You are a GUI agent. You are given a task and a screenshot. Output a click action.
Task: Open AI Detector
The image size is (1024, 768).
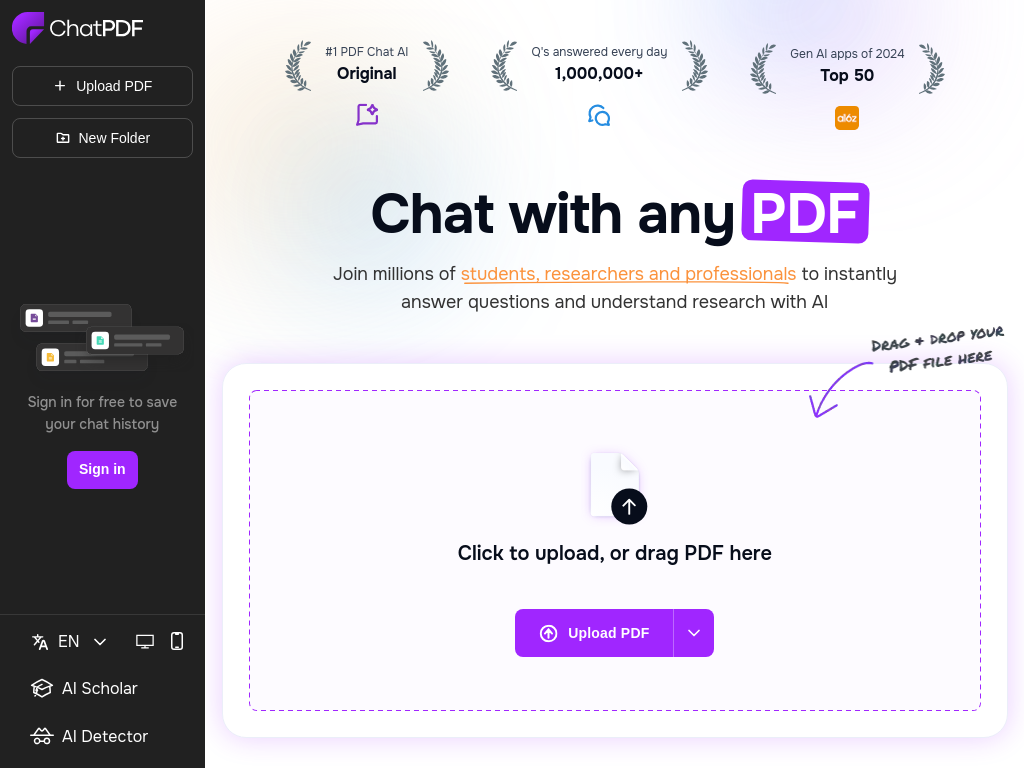point(89,736)
